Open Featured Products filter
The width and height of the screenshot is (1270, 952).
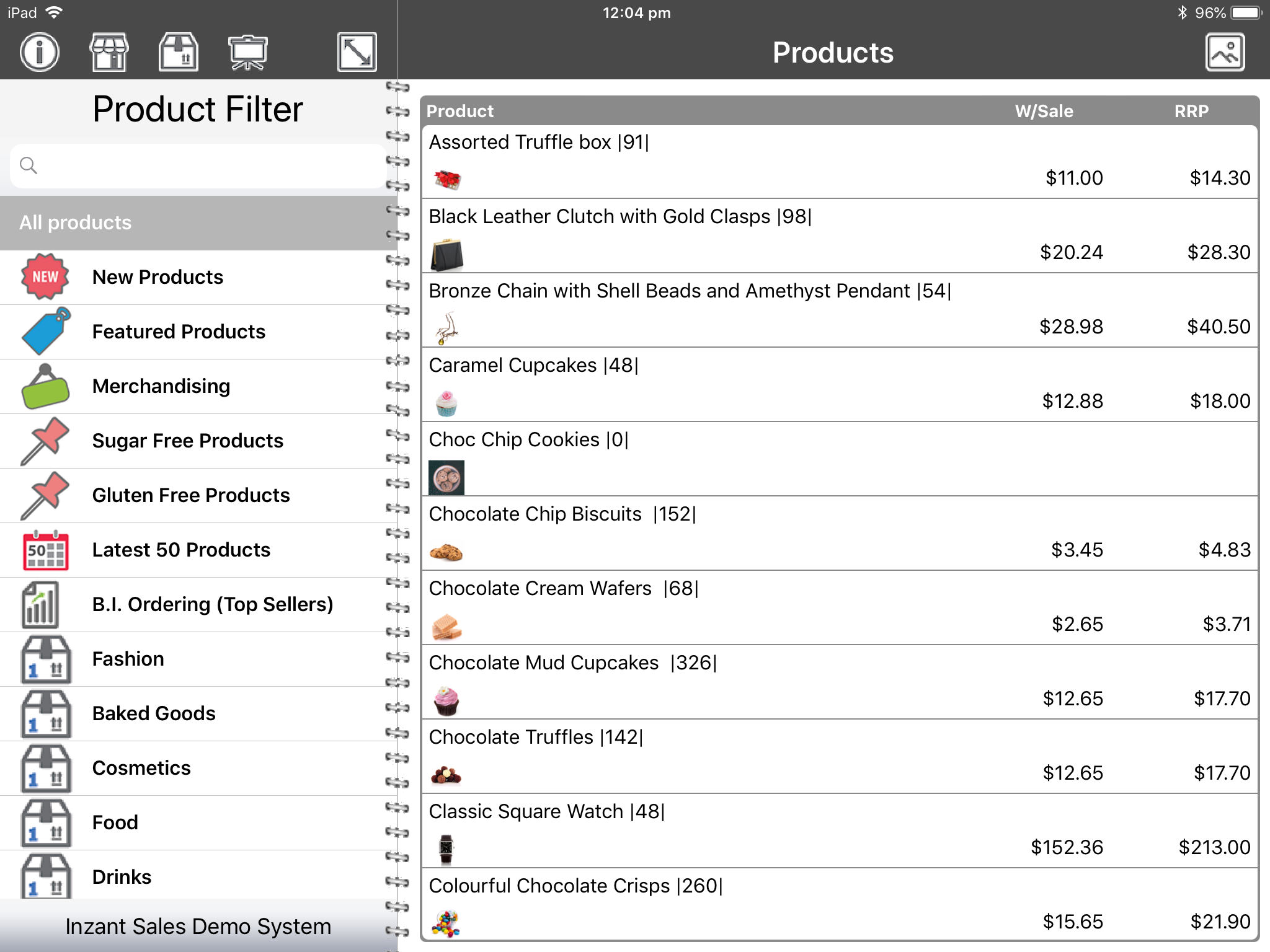pos(179,332)
